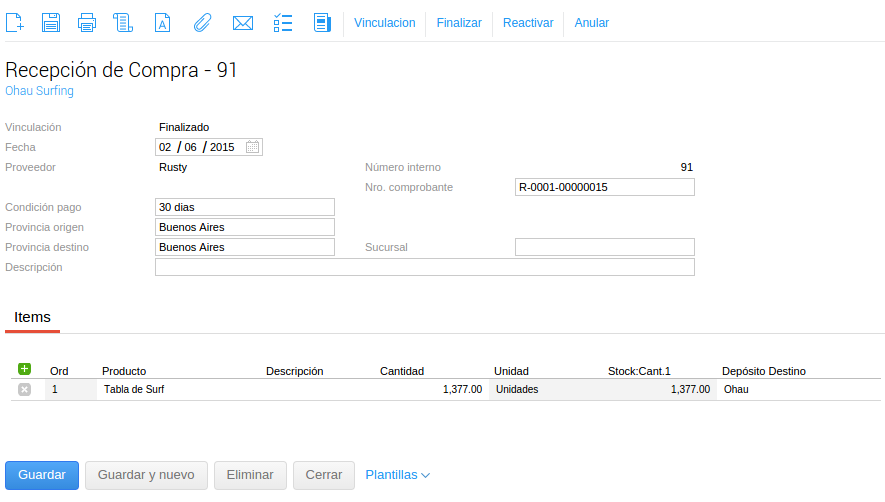Click the Depósito Destino column header
The width and height of the screenshot is (885, 502).
pyautogui.click(x=764, y=371)
